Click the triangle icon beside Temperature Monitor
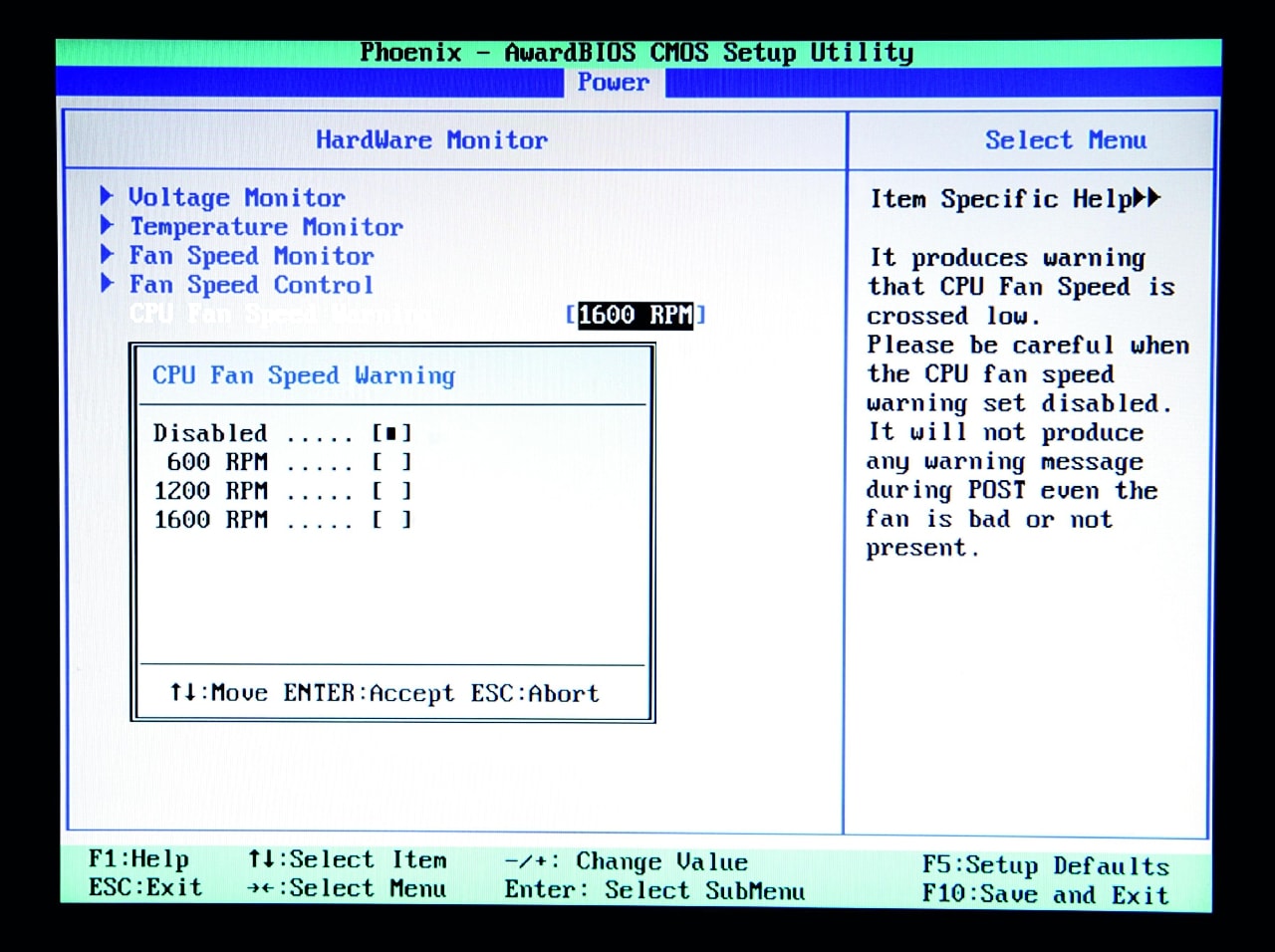 107,225
